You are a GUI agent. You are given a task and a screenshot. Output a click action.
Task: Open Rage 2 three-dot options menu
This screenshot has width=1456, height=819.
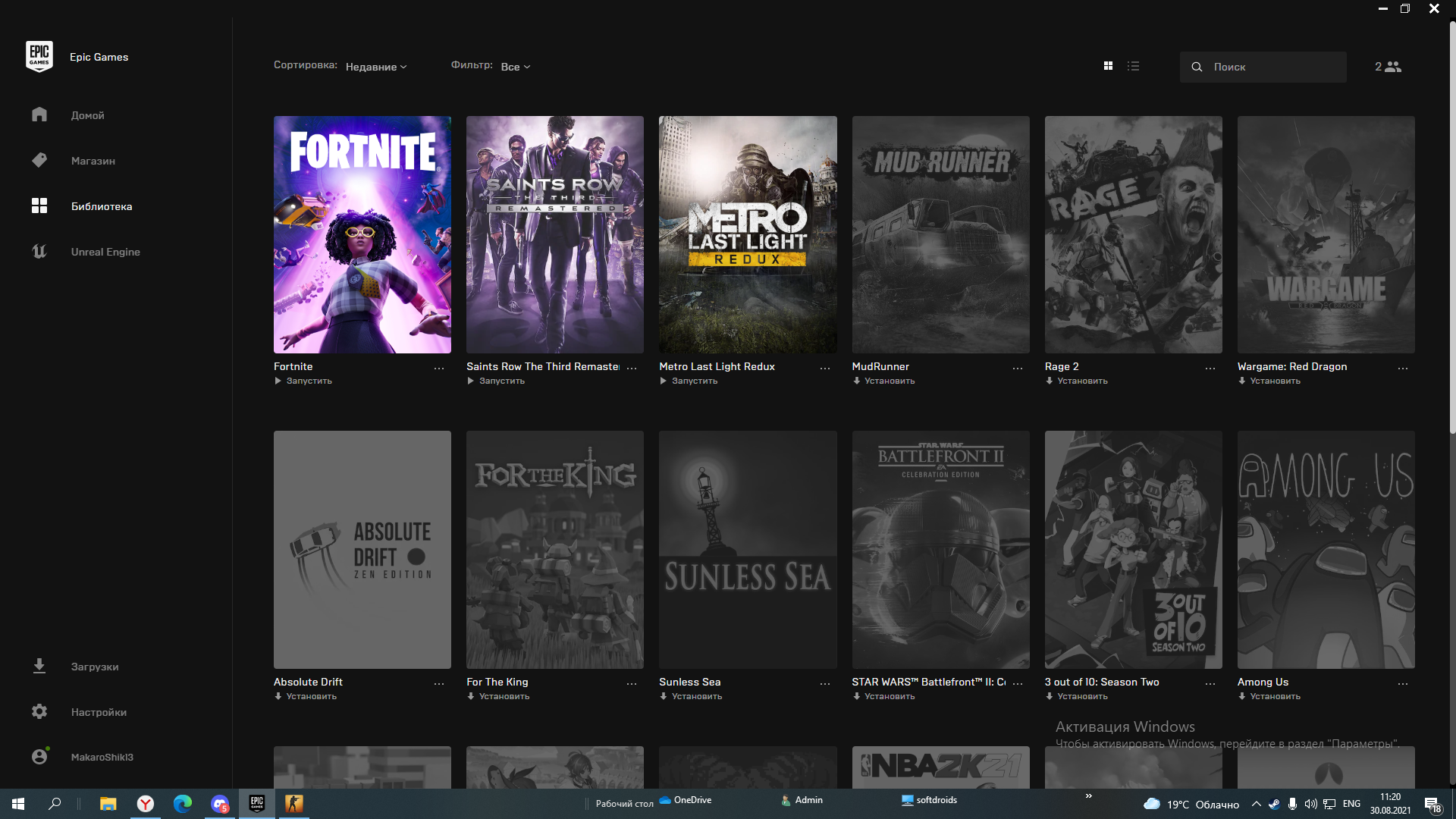point(1210,368)
